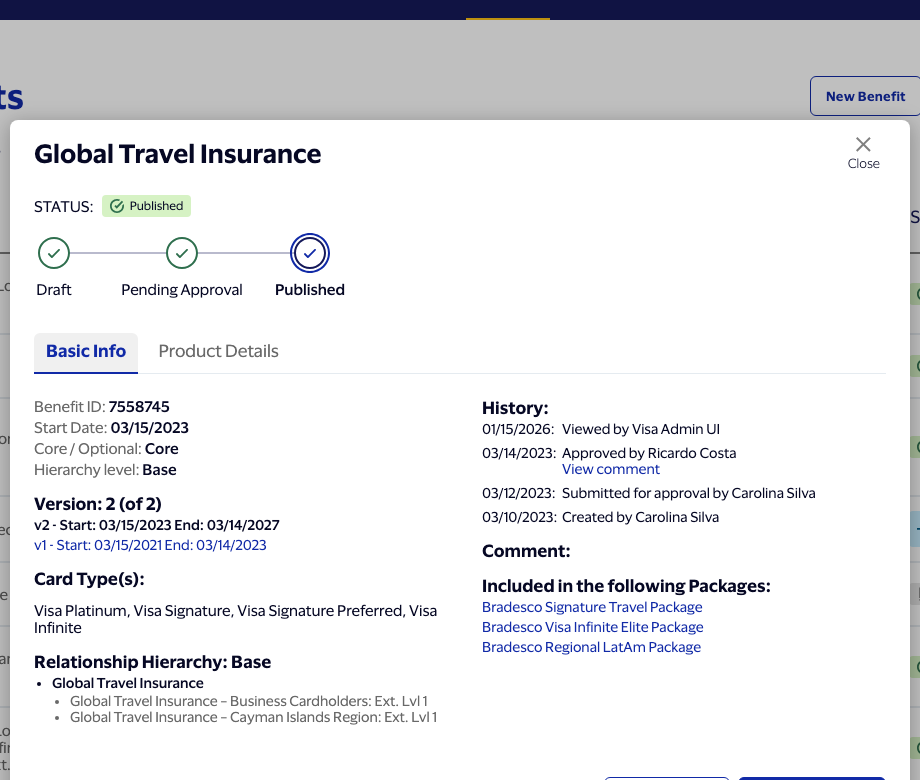Click the Pending Approval step label

182,290
